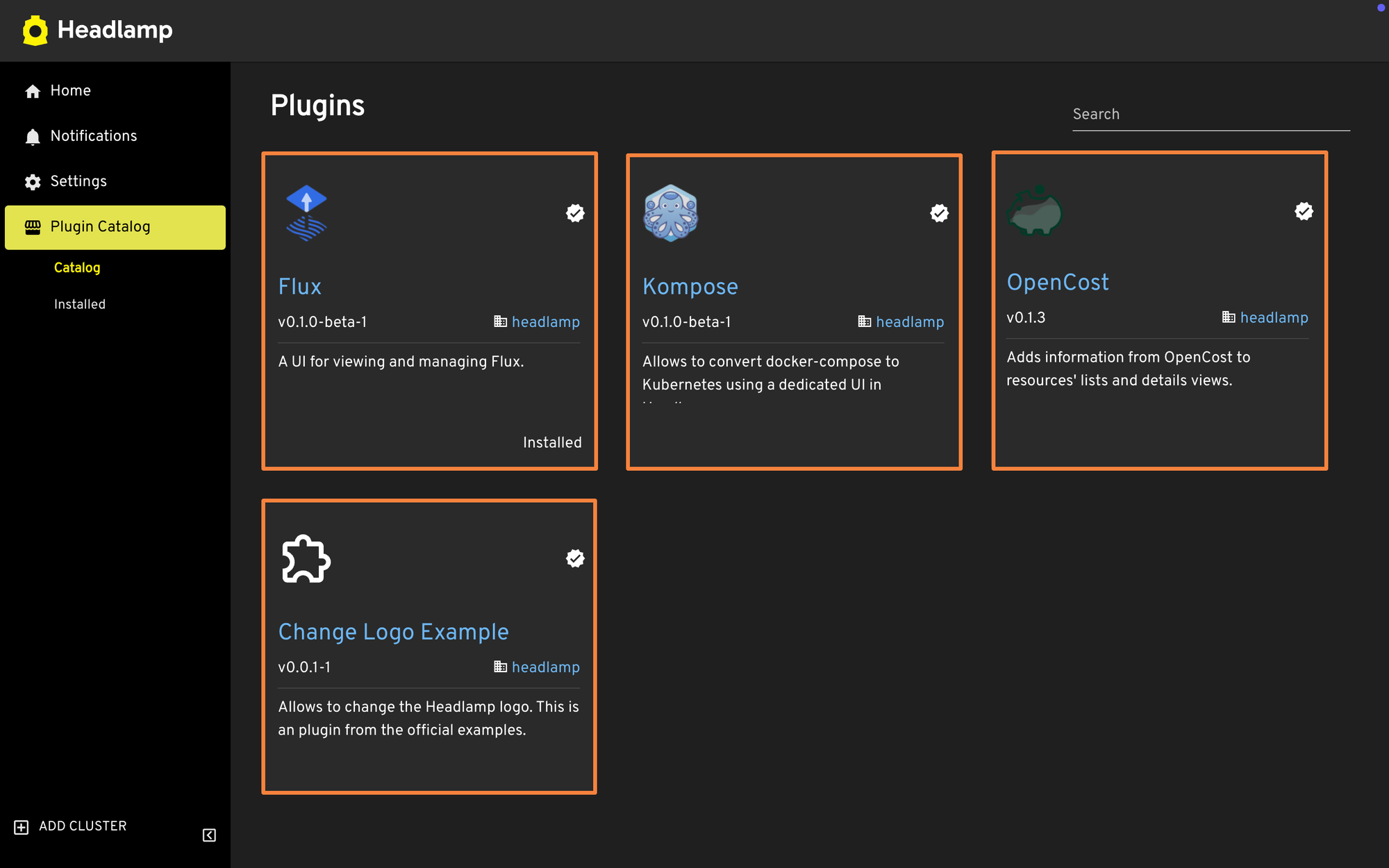This screenshot has width=1389, height=868.
Task: Click the organization icon on Flux card
Action: pos(500,322)
